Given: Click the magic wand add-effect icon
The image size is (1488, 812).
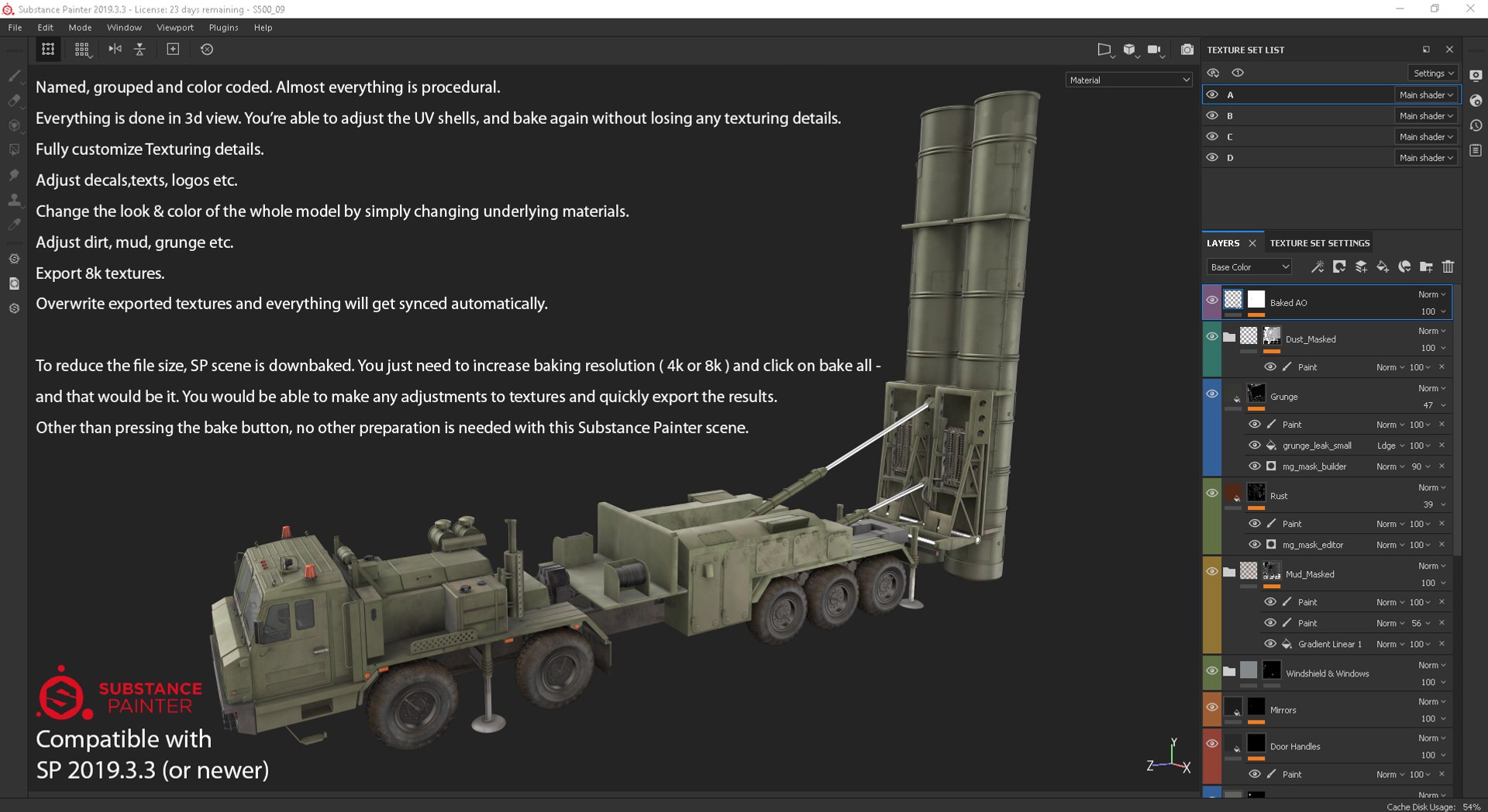Looking at the screenshot, I should point(1317,267).
